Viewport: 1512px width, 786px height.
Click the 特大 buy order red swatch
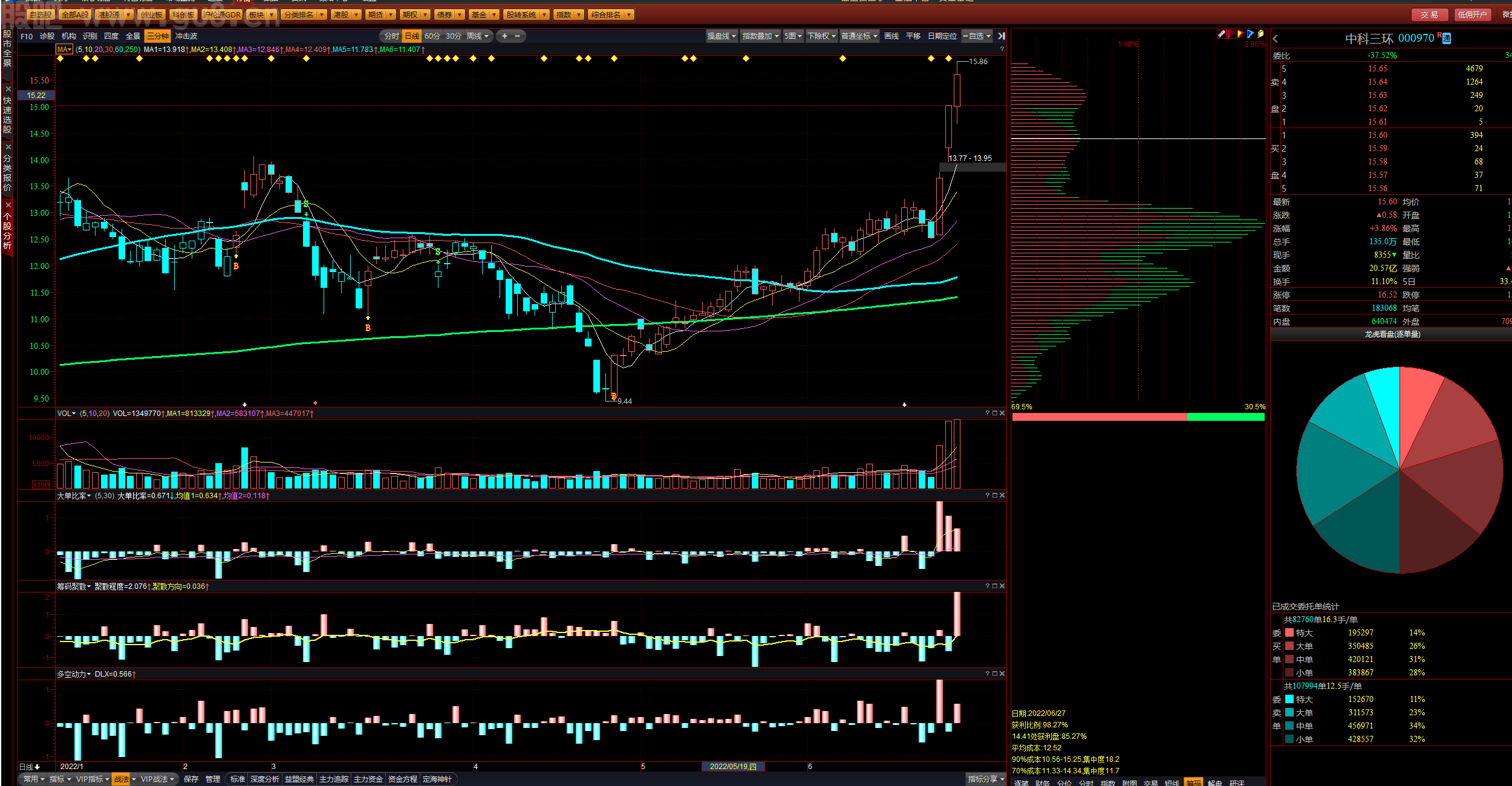tap(1289, 633)
